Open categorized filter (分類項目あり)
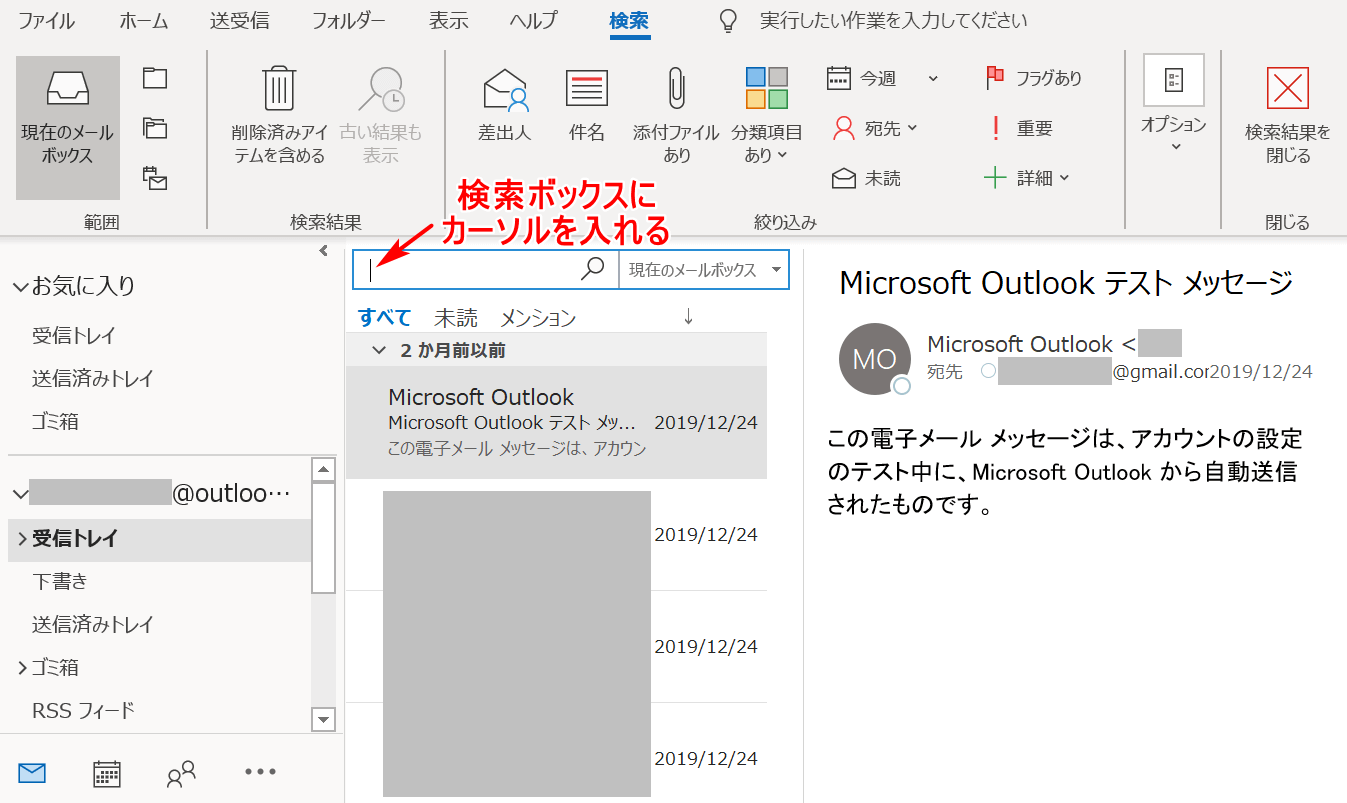This screenshot has width=1347, height=803. click(766, 116)
